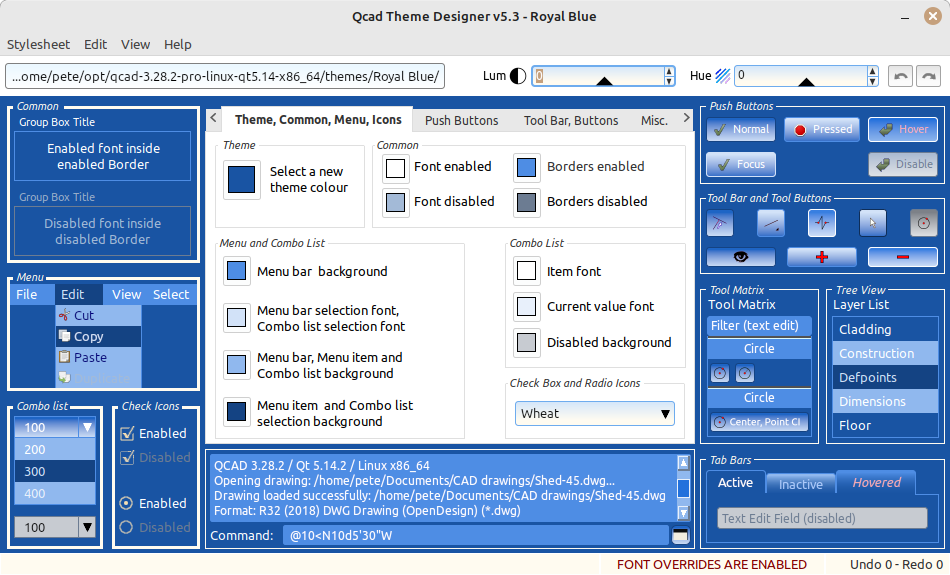950x575 pixels.
Task: Collapse the second Circle header in Tool Matrix
Action: [x=759, y=397]
